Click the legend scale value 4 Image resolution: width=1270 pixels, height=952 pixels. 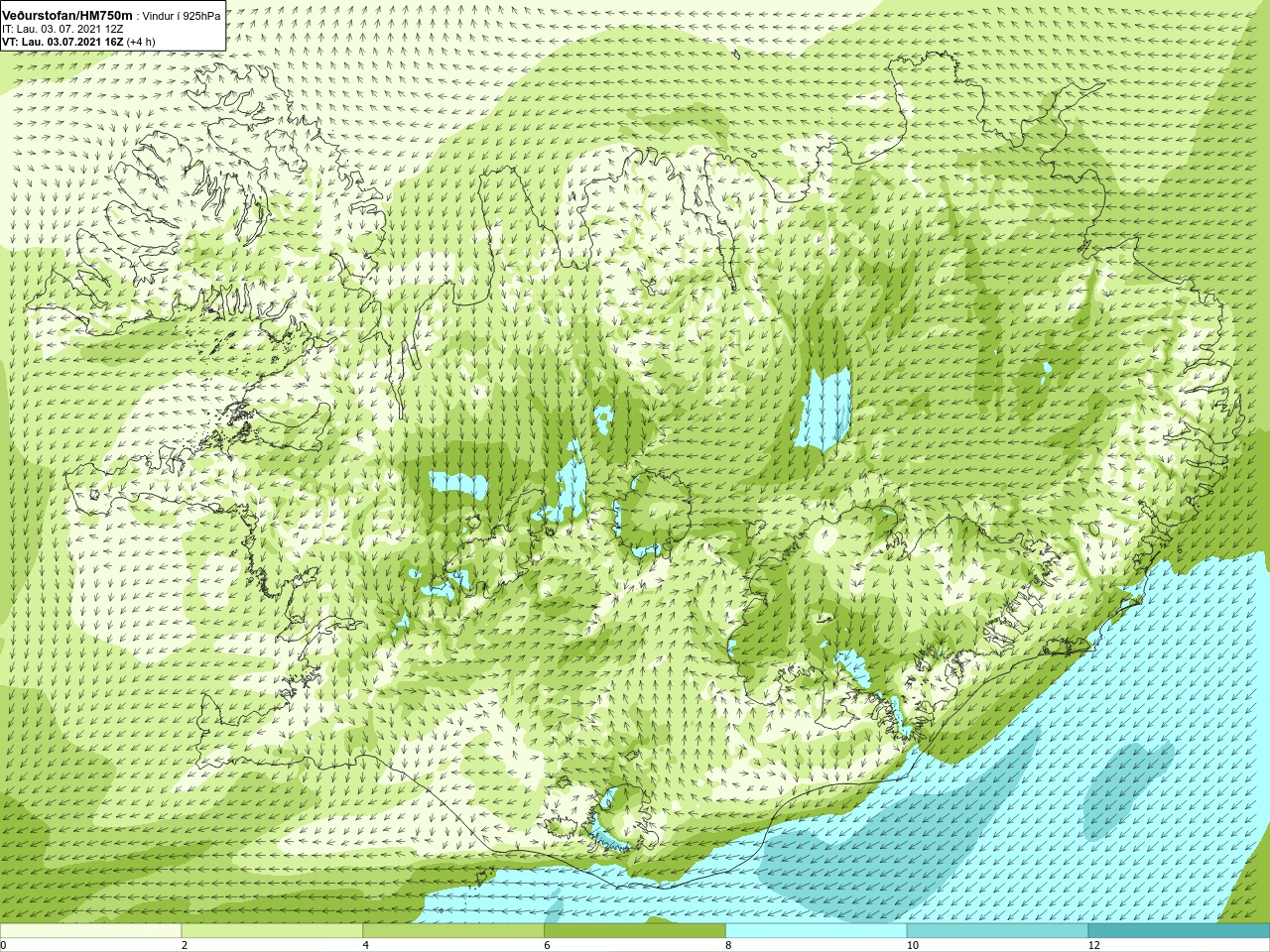tap(366, 946)
